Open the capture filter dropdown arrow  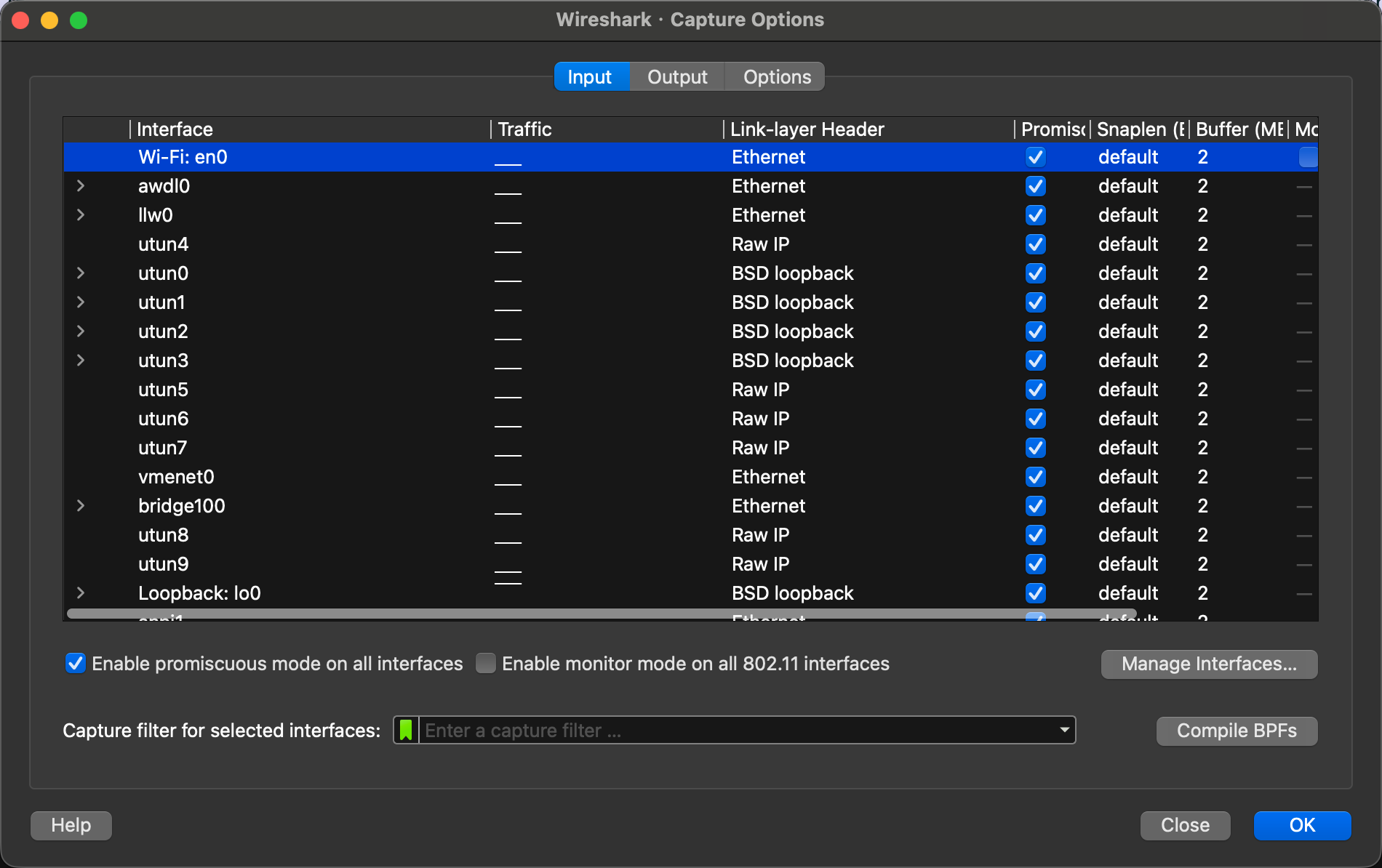tap(1064, 730)
